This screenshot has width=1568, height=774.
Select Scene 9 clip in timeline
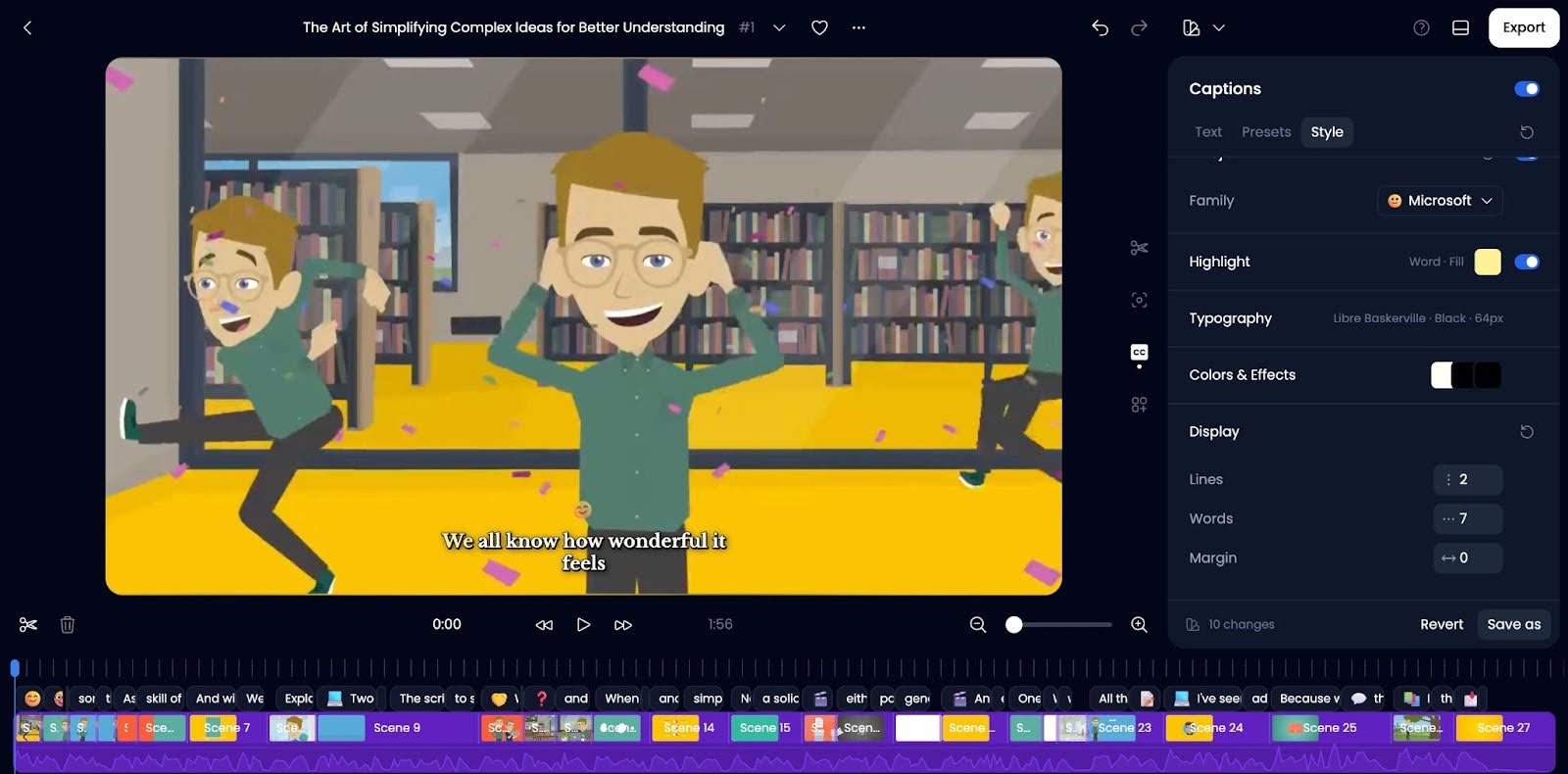coord(397,728)
